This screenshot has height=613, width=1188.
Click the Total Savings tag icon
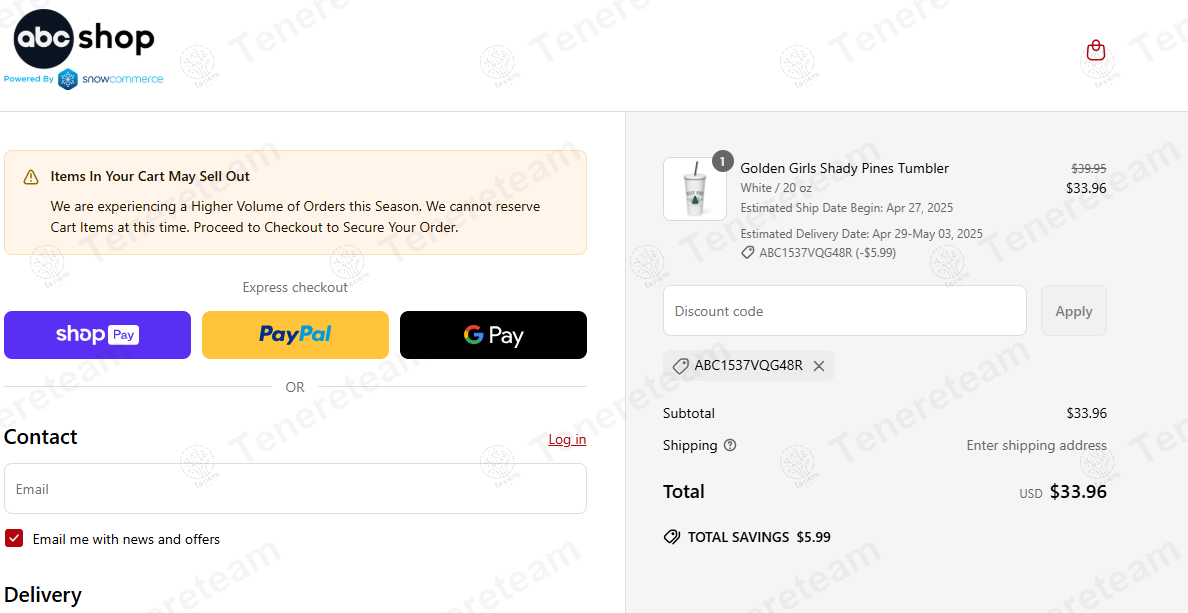pos(672,537)
